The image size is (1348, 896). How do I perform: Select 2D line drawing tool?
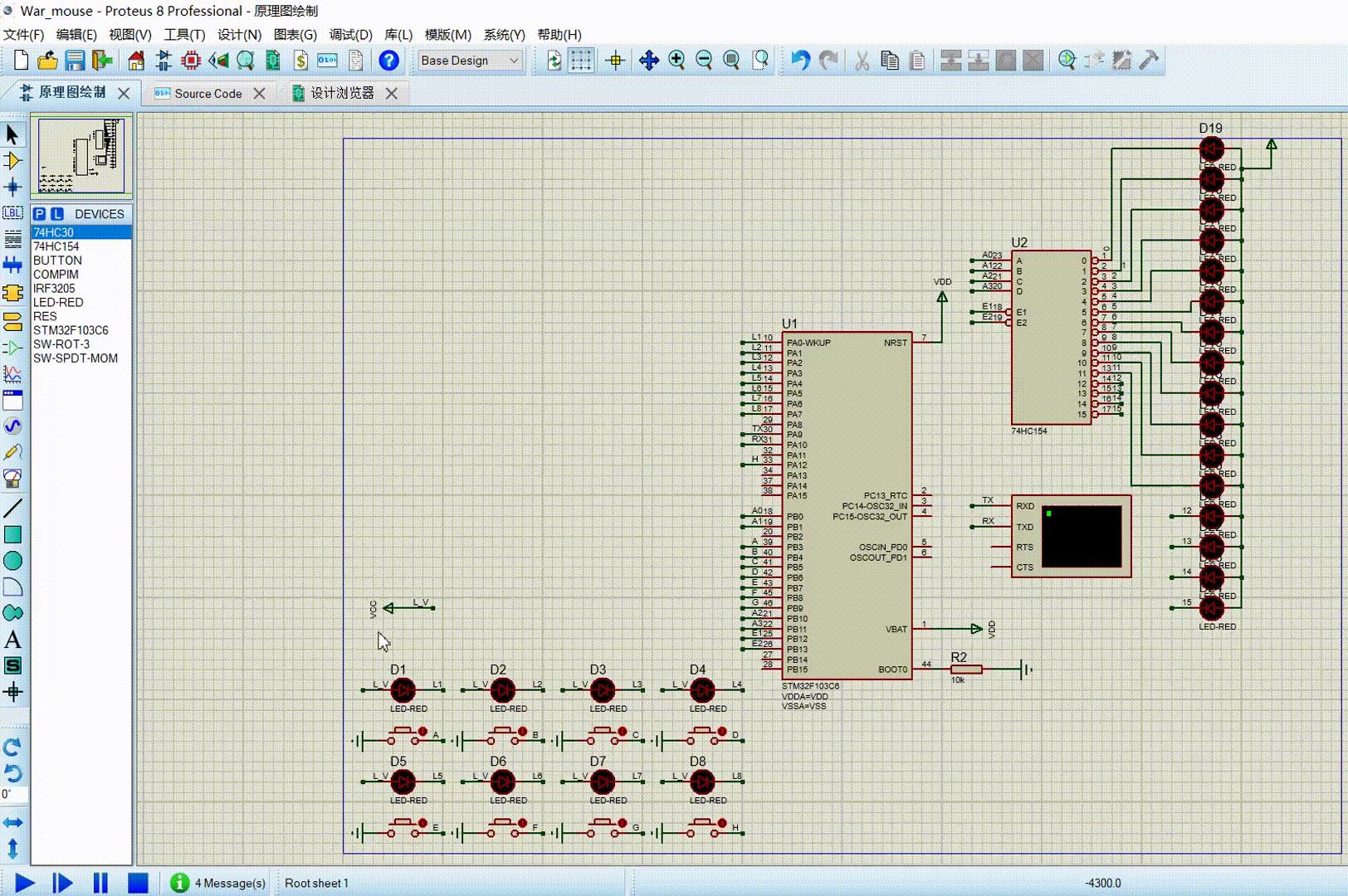coord(12,508)
